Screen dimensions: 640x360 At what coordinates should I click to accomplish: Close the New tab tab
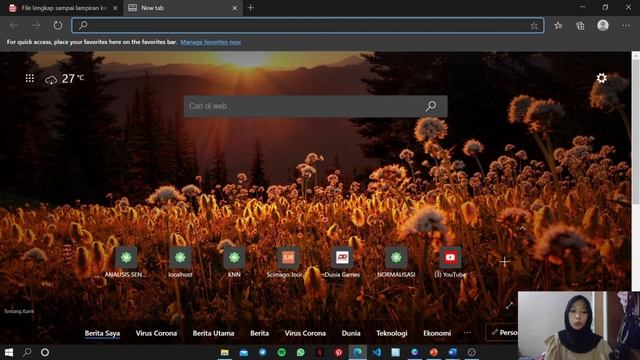(x=235, y=8)
